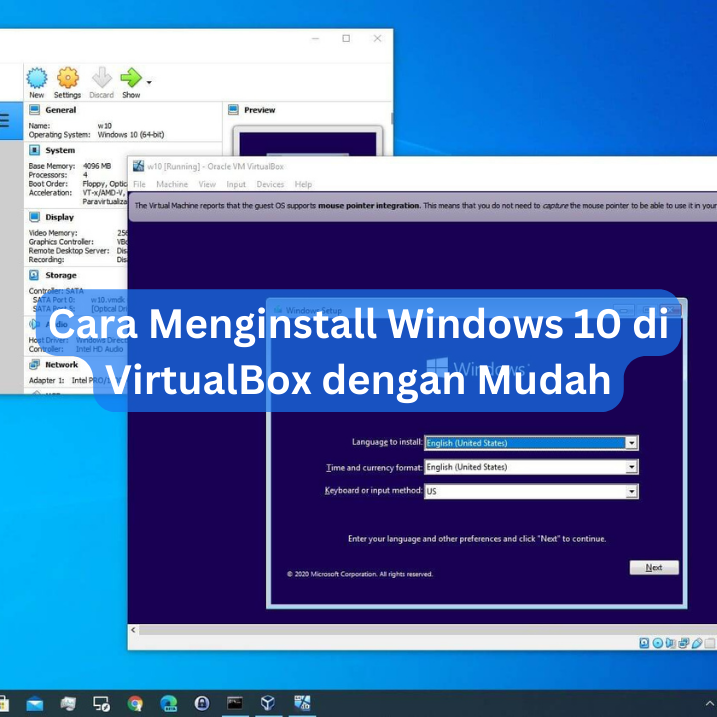This screenshot has height=717, width=717.
Task: Click the 'Recording:' label
Action: (46, 259)
